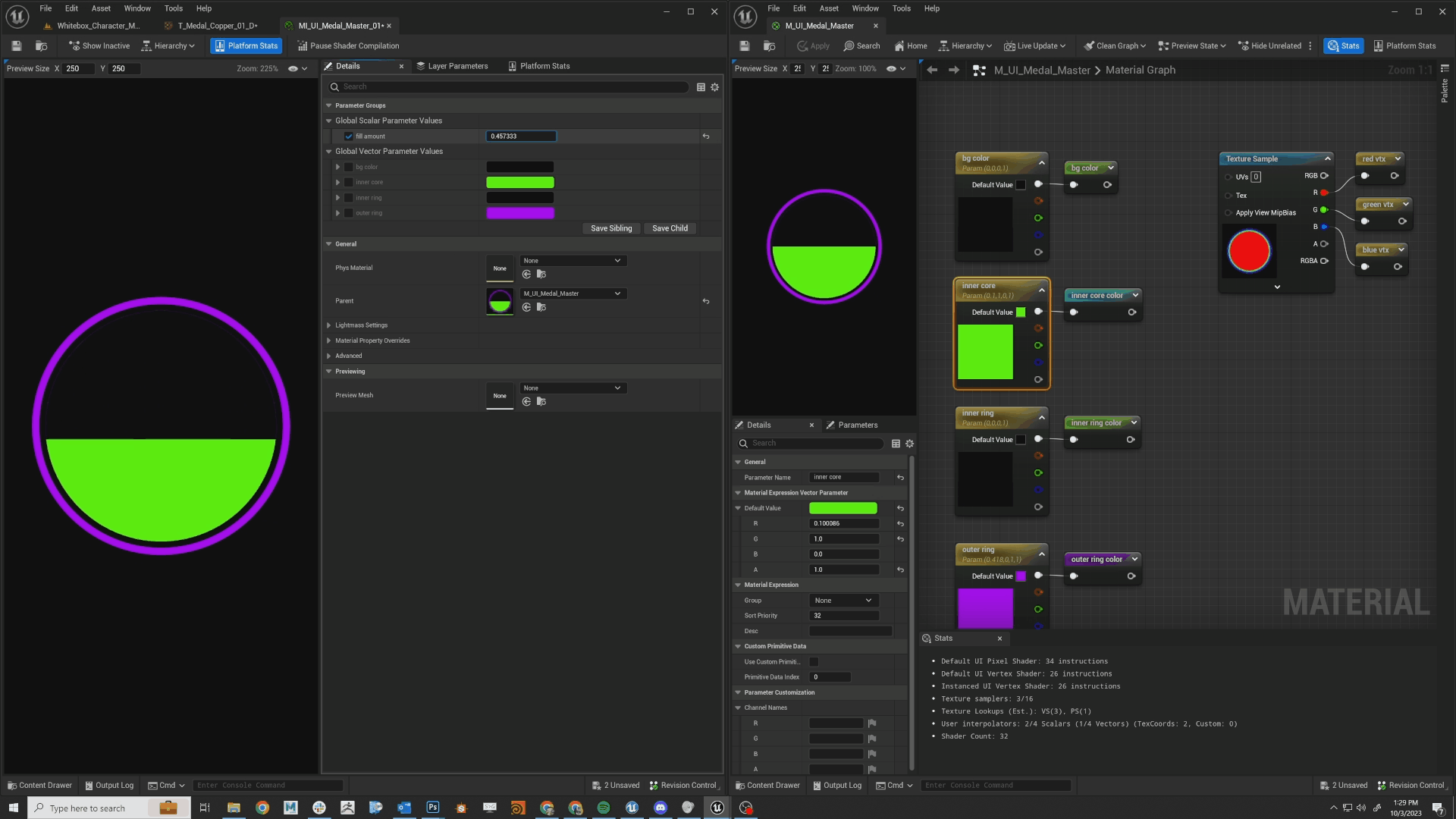This screenshot has width=1456, height=819.
Task: Open Group dropdown set to None
Action: pos(844,601)
